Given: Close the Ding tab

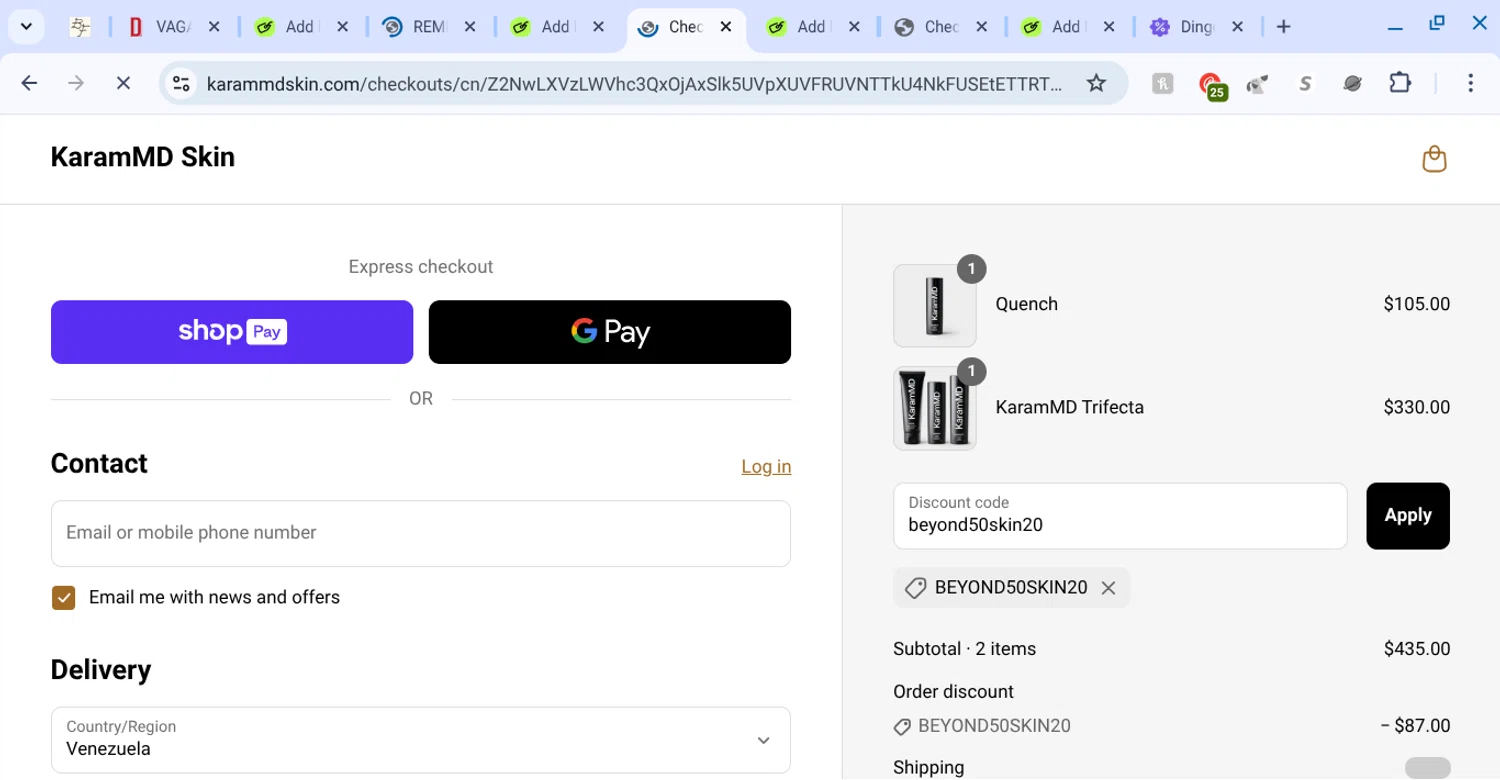Looking at the screenshot, I should [1238, 27].
